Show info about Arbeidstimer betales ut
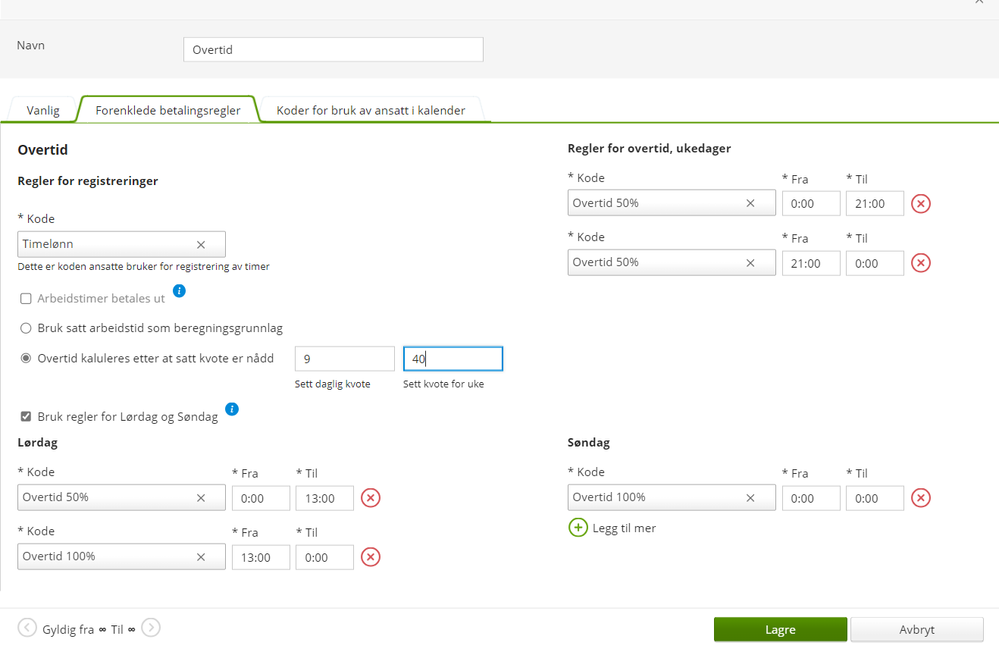Viewport: 999px width, 649px height. coord(180,291)
